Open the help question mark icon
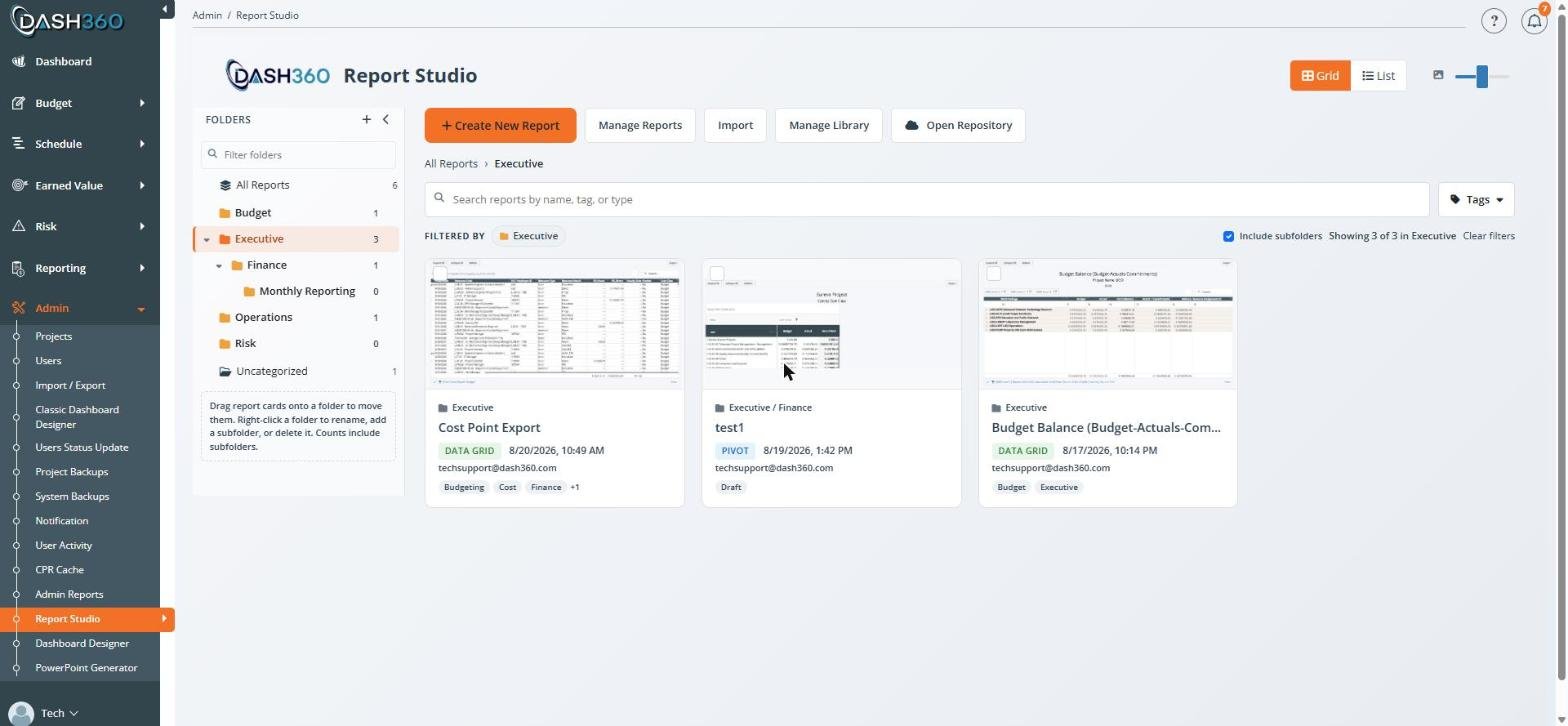1568x726 pixels. [1493, 21]
